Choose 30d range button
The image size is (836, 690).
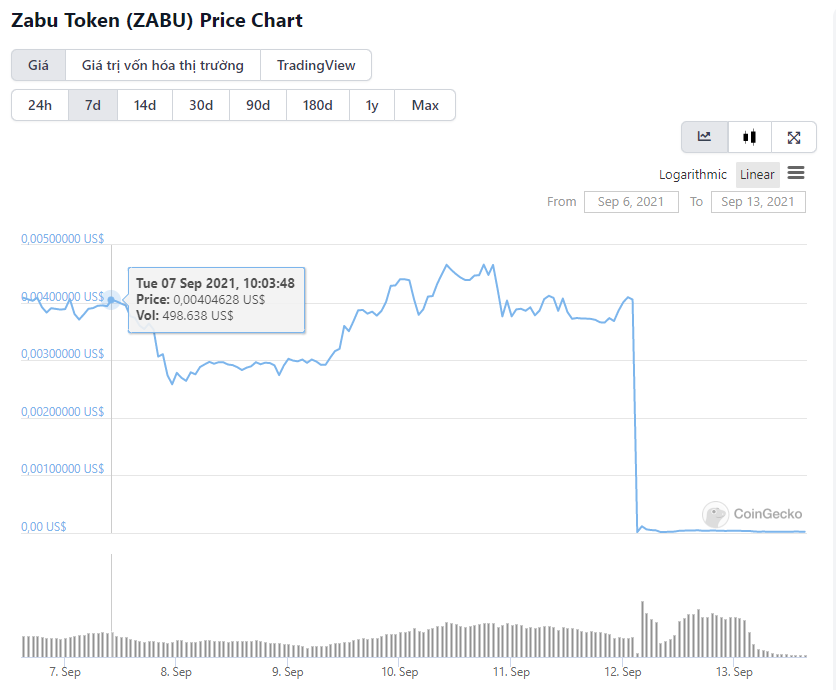click(201, 105)
